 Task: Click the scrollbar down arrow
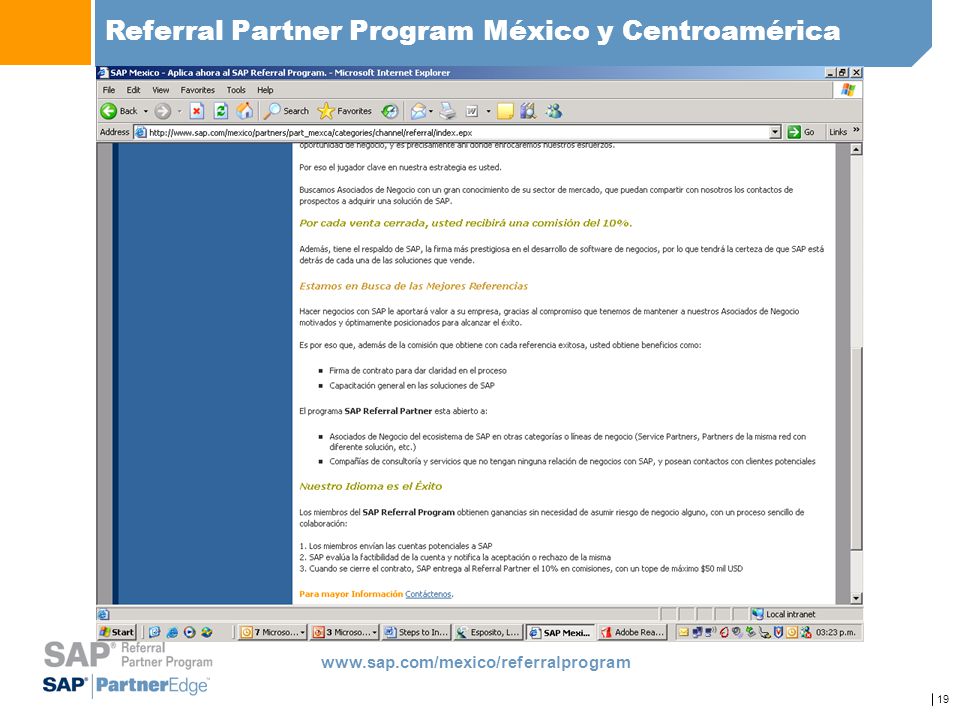tap(857, 598)
